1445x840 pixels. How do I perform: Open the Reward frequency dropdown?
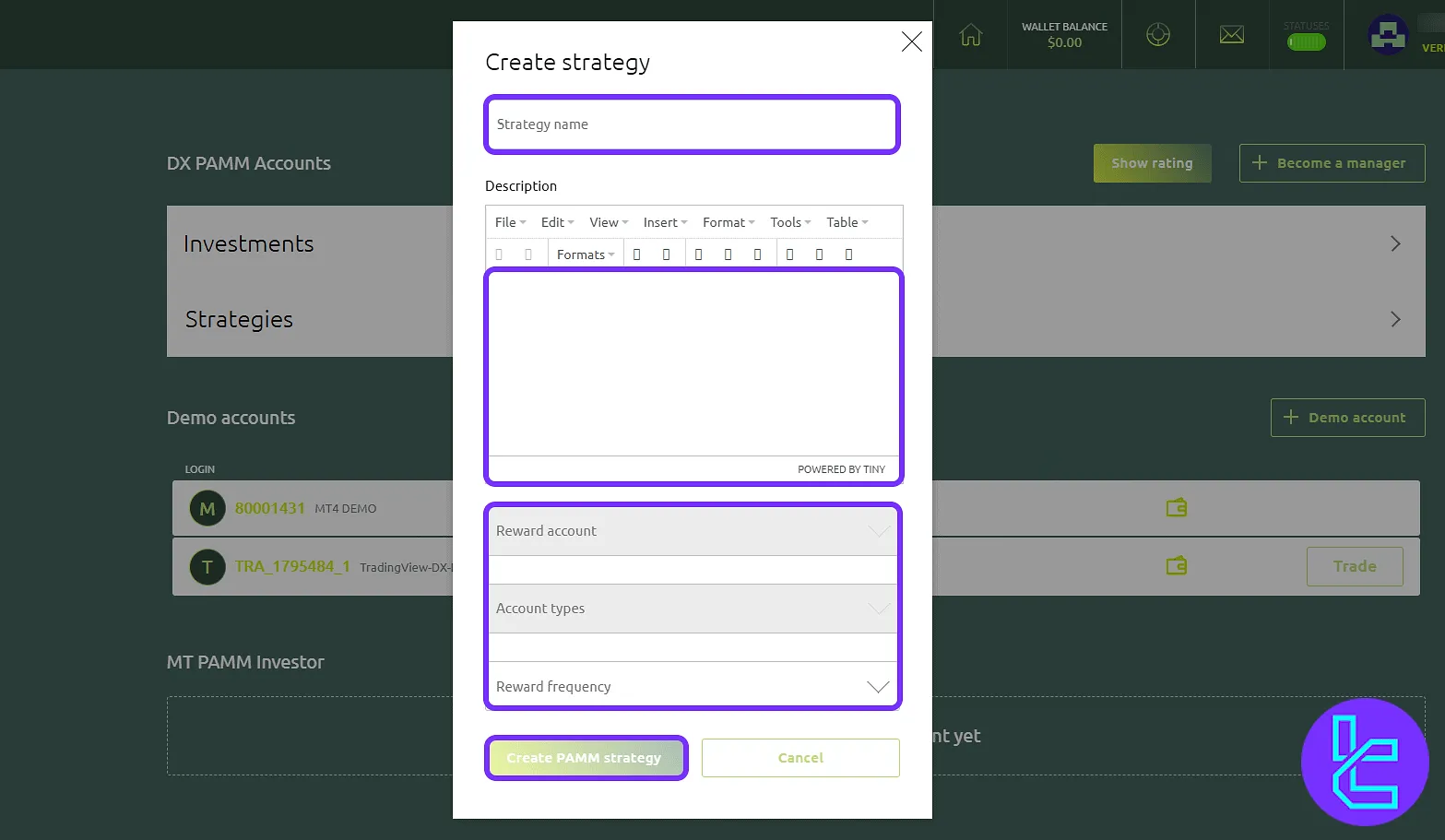[692, 686]
